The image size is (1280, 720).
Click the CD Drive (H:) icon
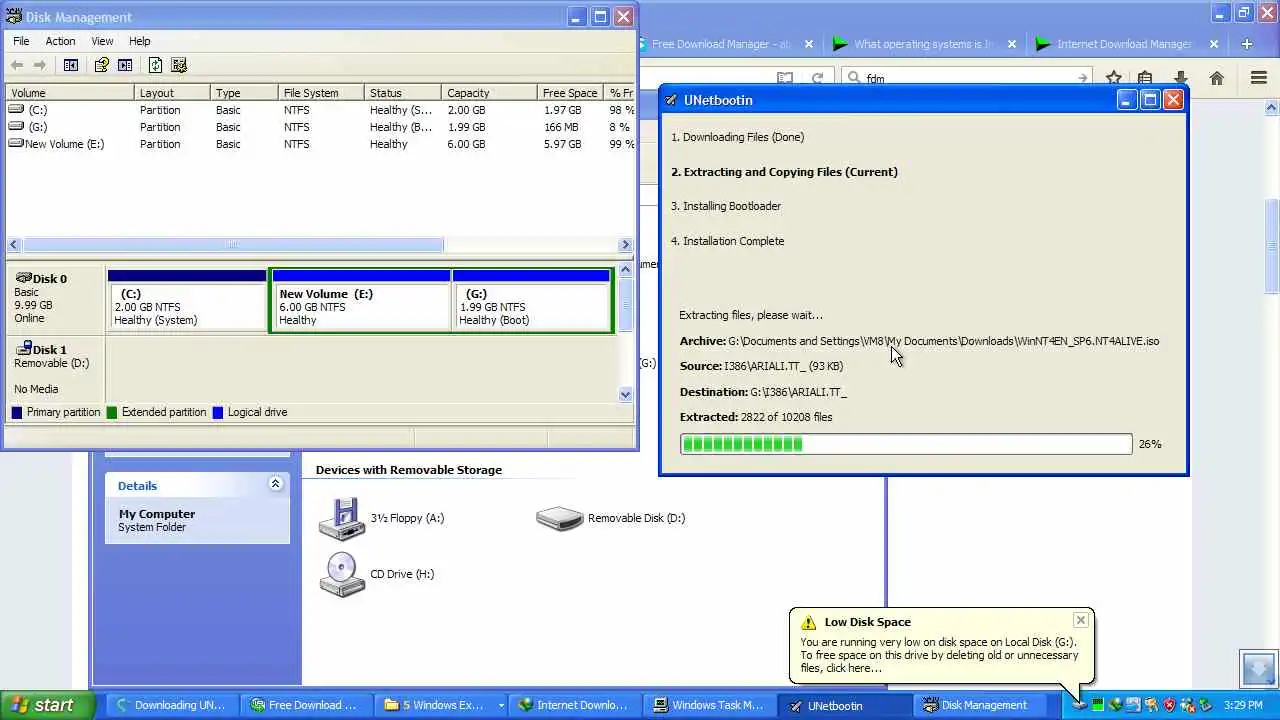tap(342, 574)
